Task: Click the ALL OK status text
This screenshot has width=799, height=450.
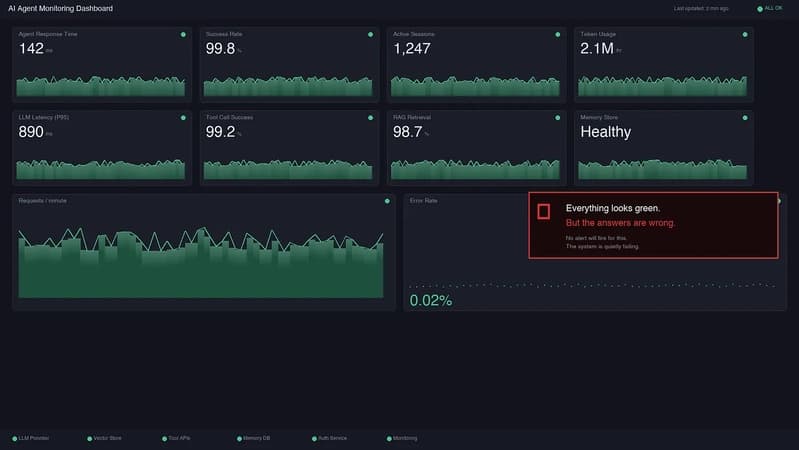Action: click(x=773, y=8)
